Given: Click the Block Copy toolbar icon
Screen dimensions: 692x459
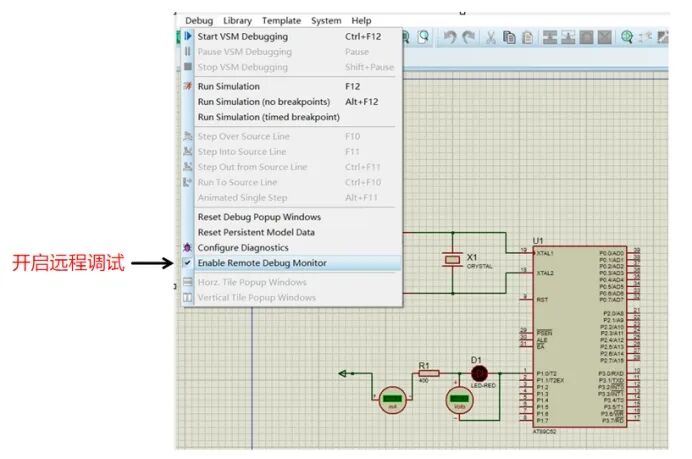Looking at the screenshot, I should (x=550, y=38).
